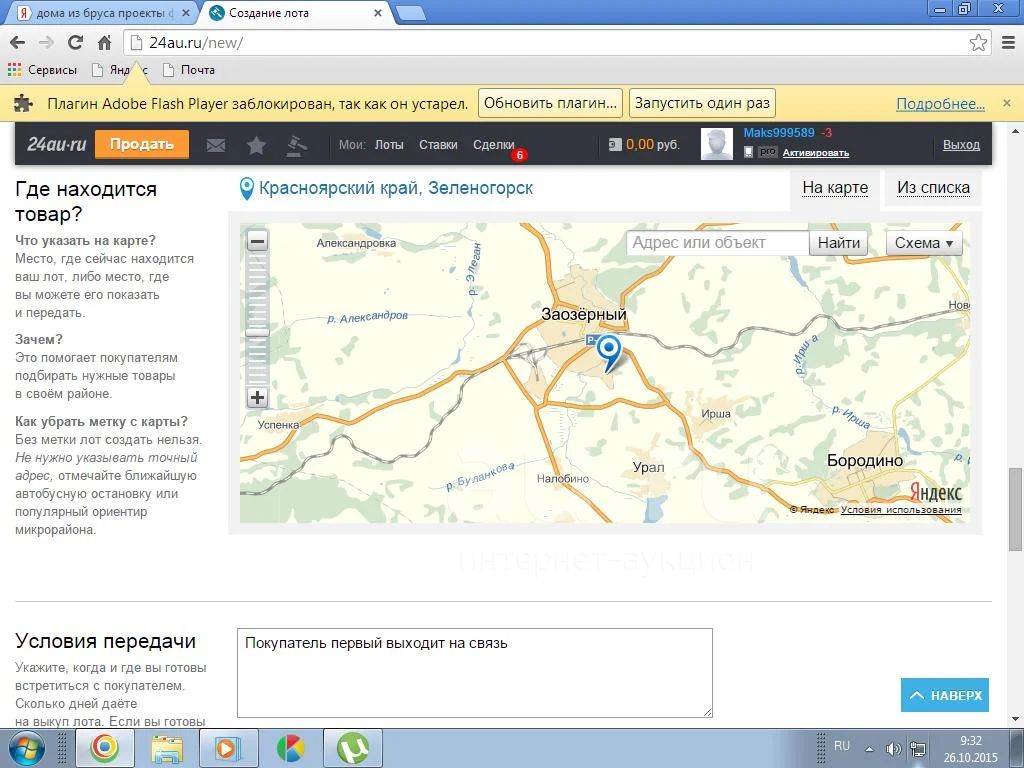Dismiss the Flash plugin warning bar
The height and width of the screenshot is (768, 1024).
1007,103
